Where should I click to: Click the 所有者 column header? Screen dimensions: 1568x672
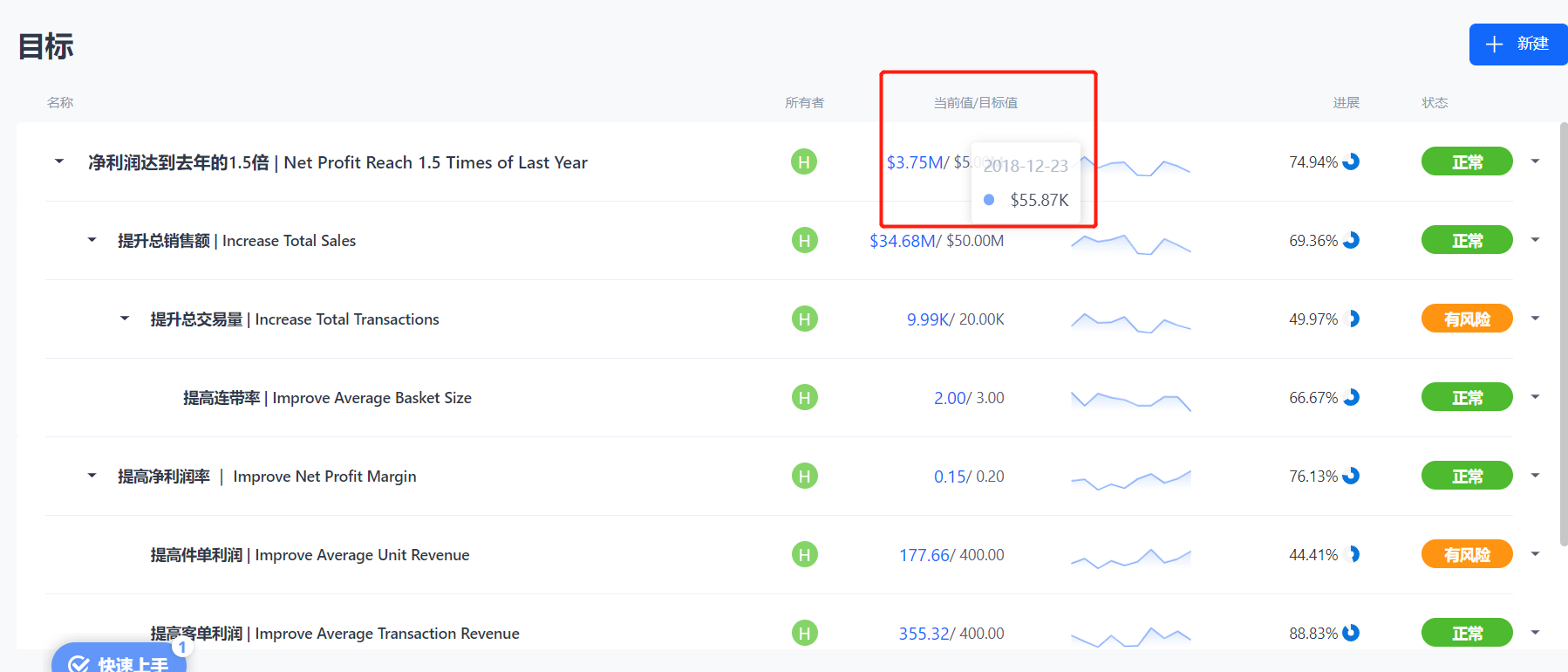coord(804,103)
